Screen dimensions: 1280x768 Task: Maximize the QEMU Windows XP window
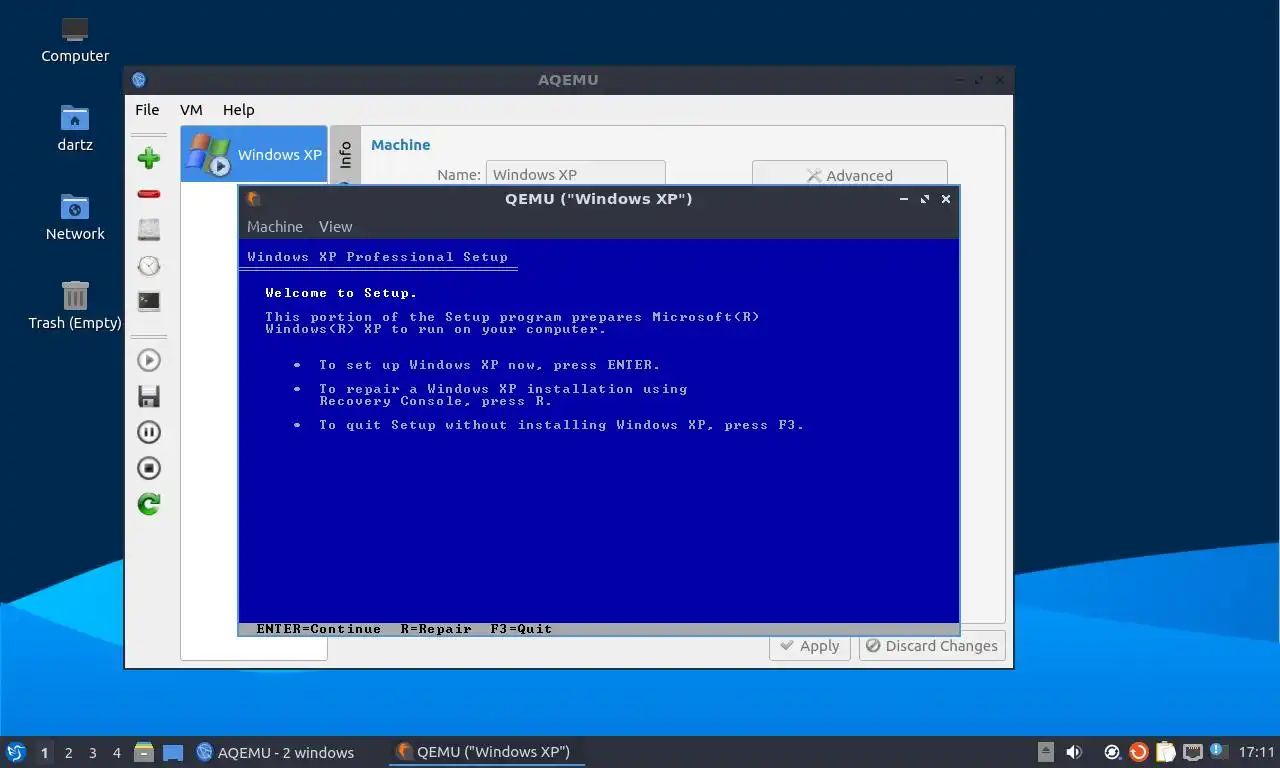pos(925,199)
